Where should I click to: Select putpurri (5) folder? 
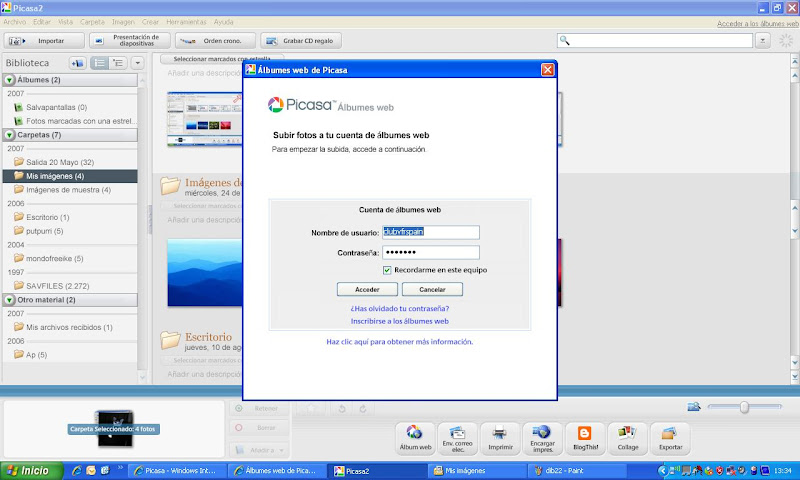click(39, 231)
